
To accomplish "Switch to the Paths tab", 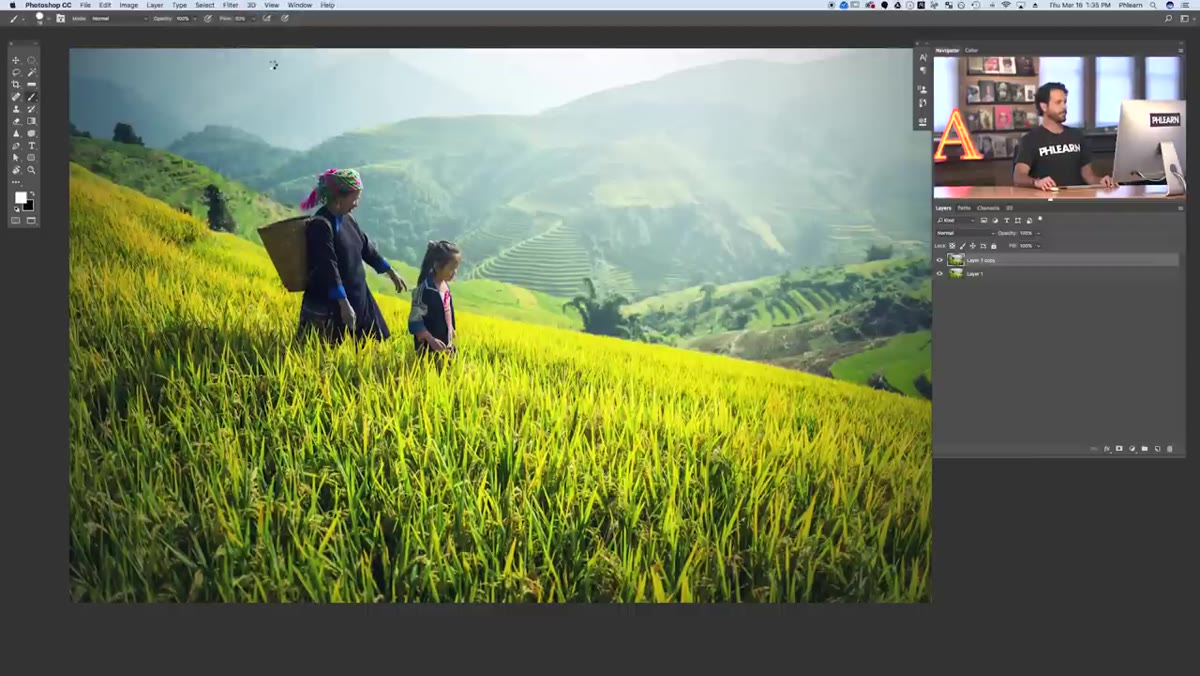I will pyautogui.click(x=964, y=208).
